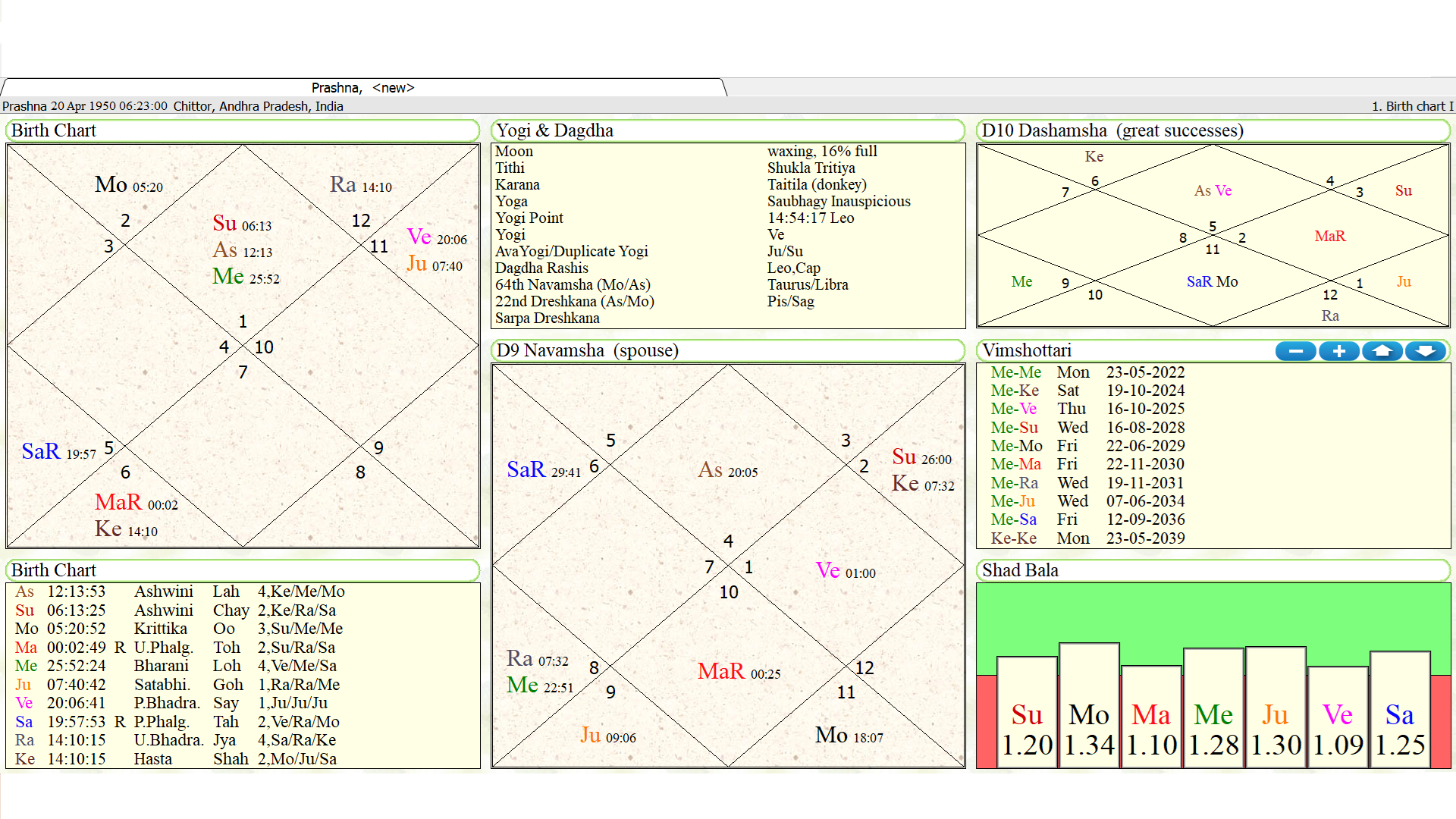Screen dimensions: 1456x819
Task: Click the Prashna title tab at top
Action: click(363, 87)
